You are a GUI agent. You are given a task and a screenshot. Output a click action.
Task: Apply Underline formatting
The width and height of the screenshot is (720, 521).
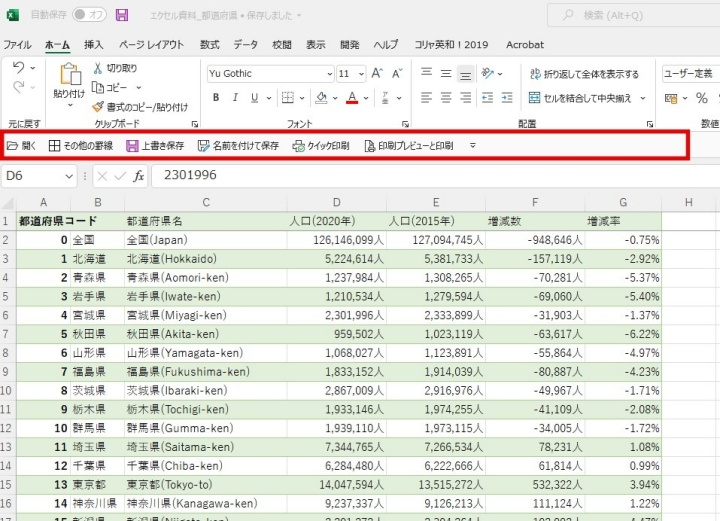pos(254,98)
